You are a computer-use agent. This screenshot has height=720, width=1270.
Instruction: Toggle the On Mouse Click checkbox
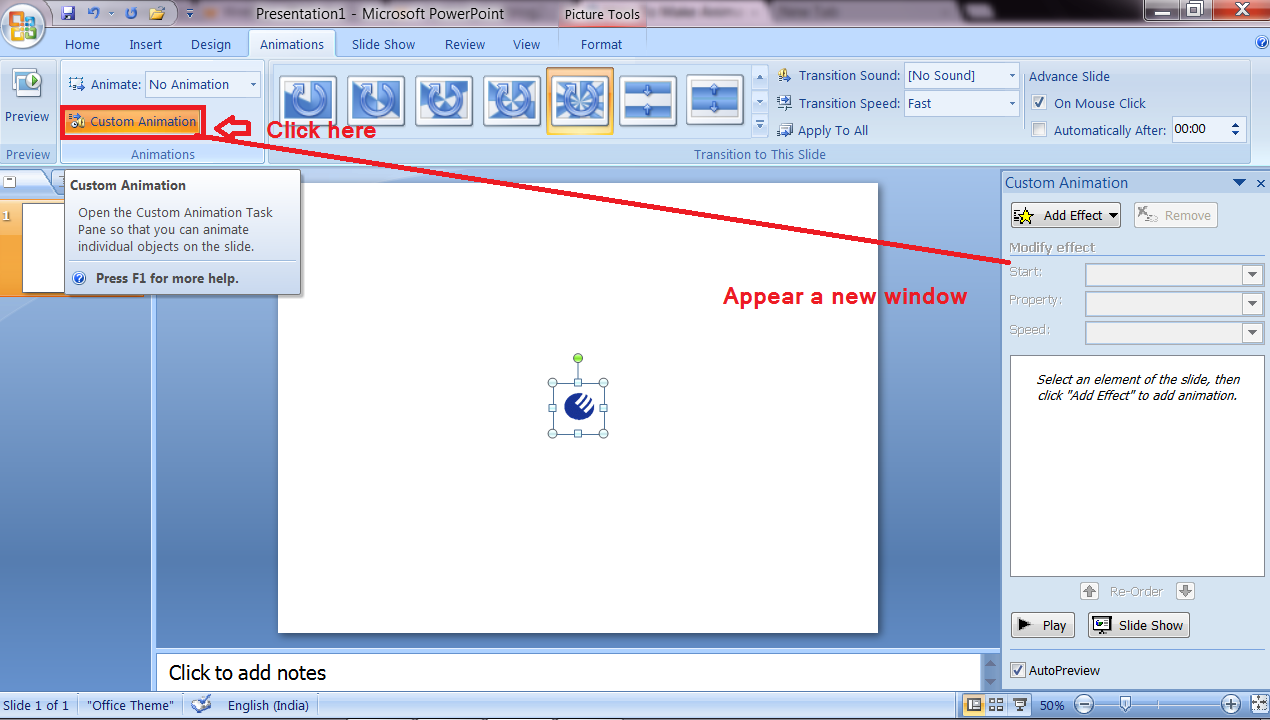[x=1039, y=103]
